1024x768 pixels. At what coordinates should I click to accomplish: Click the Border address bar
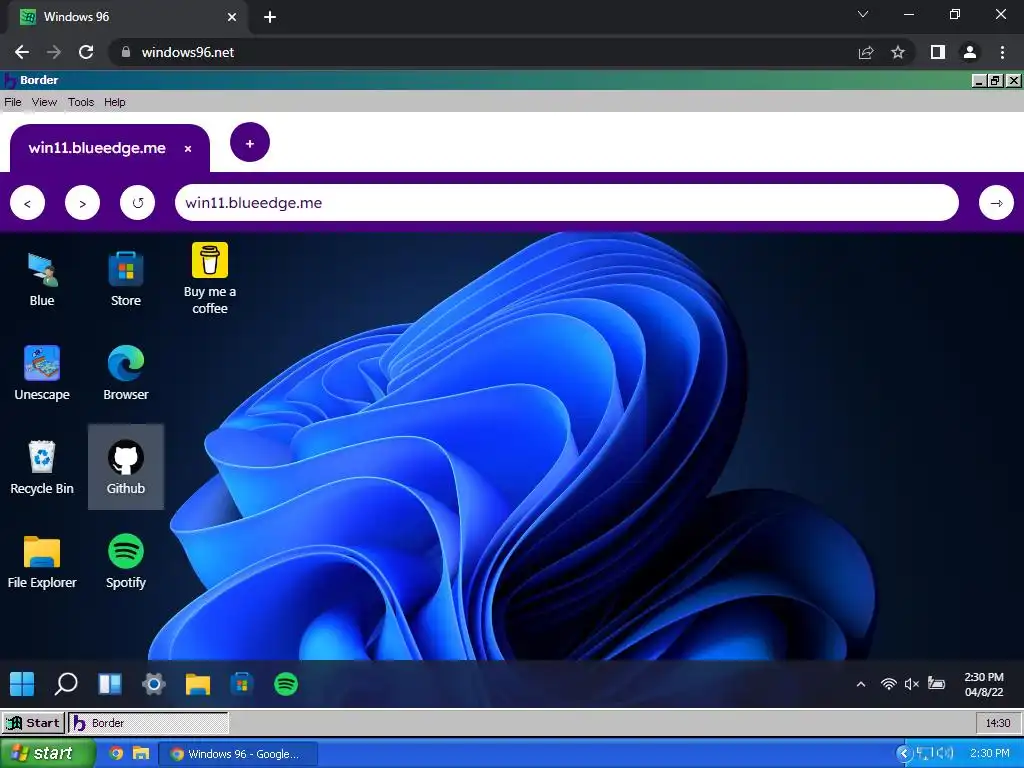(x=566, y=202)
